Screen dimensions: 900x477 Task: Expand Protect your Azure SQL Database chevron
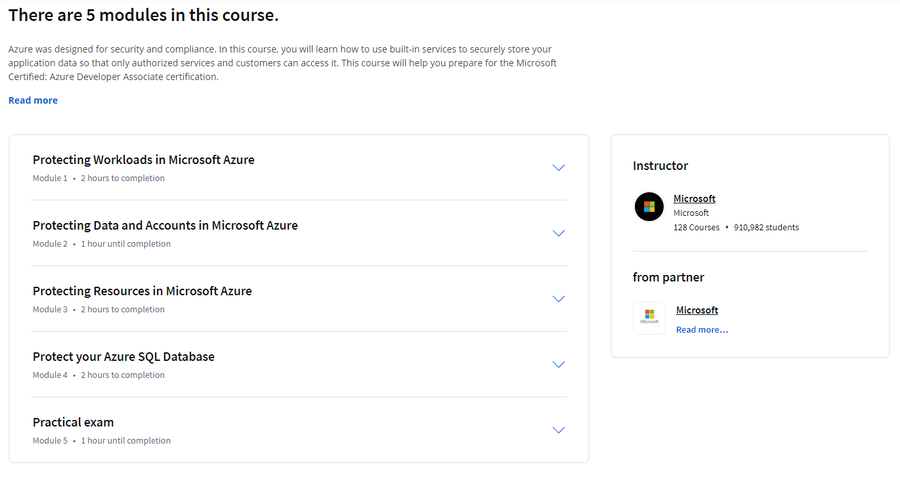pyautogui.click(x=558, y=364)
